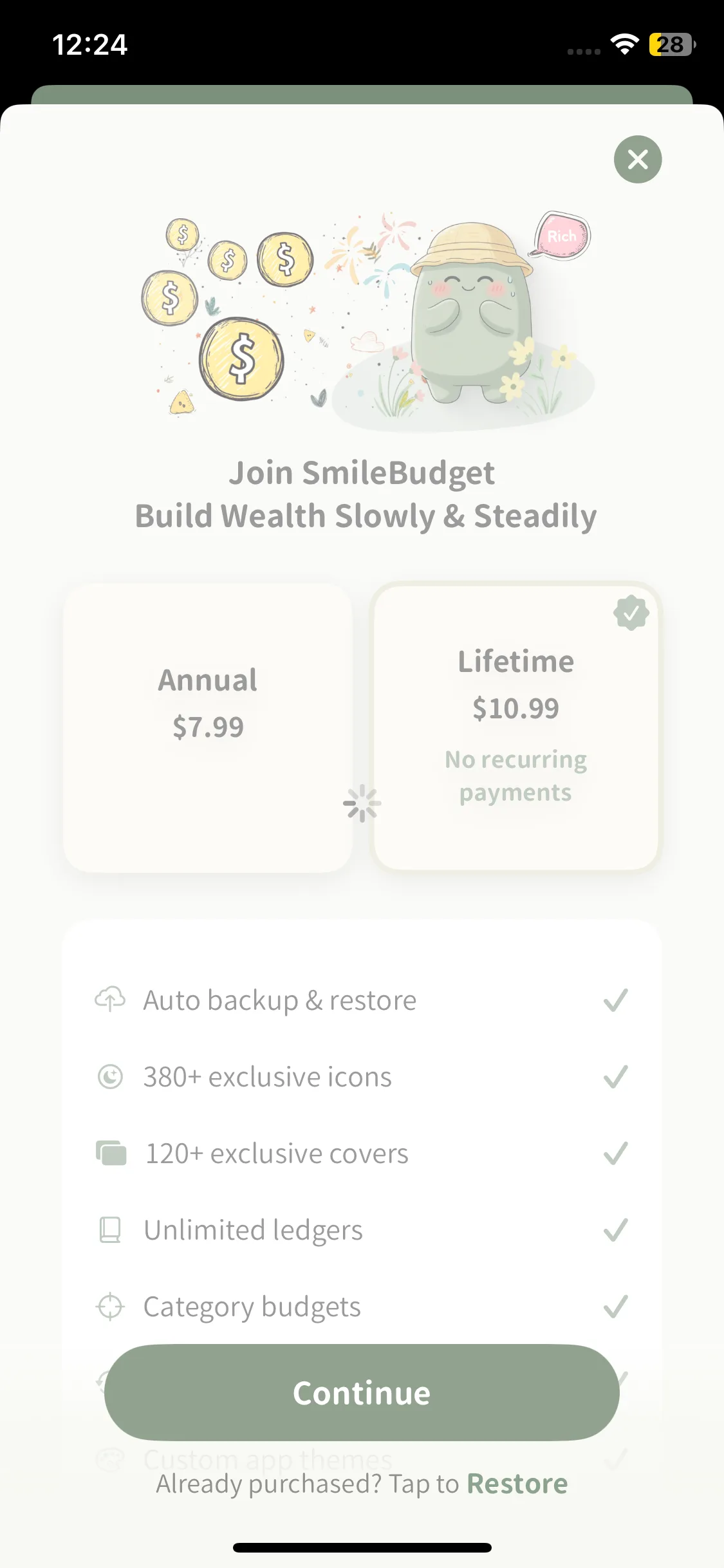Viewport: 724px width, 1568px height.
Task: Tap the exclusive icons smiley icon
Action: (110, 1076)
